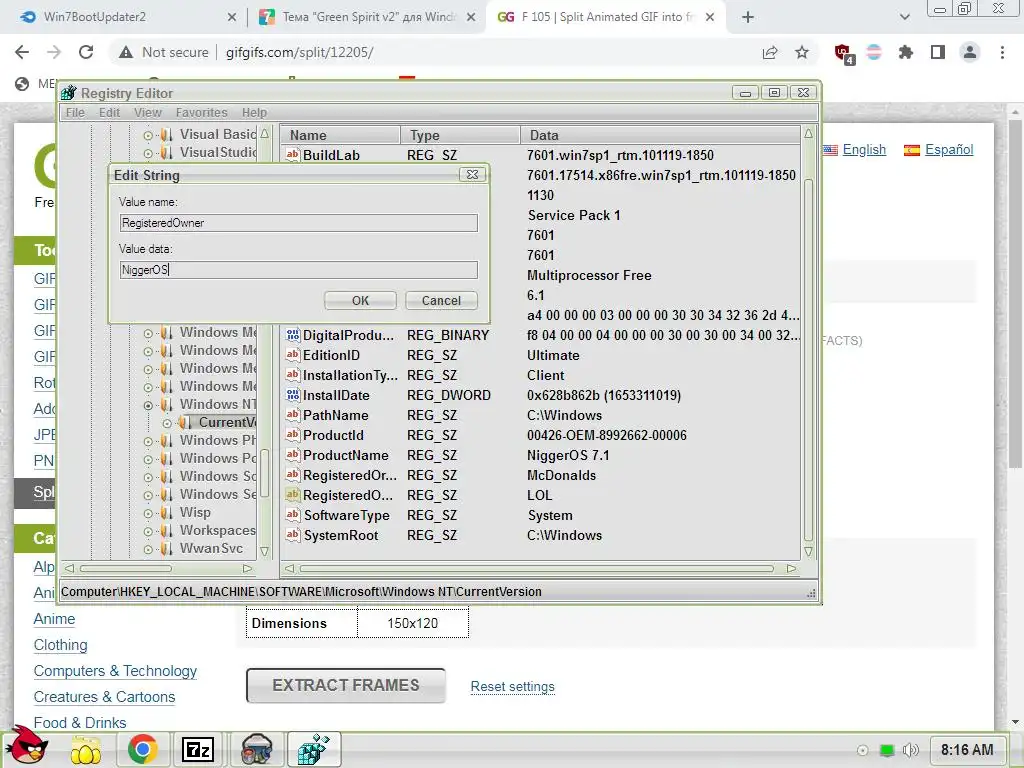Expand the WwanSvc tree node
The height and width of the screenshot is (768, 1024).
(148, 549)
